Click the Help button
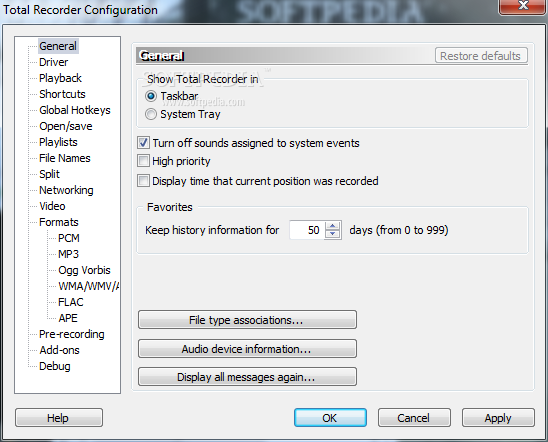Screen dimensions: 548x442 59,418
